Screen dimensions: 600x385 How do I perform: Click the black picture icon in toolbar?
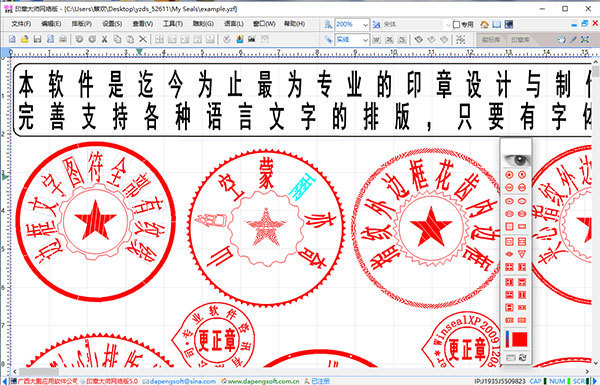(251, 39)
